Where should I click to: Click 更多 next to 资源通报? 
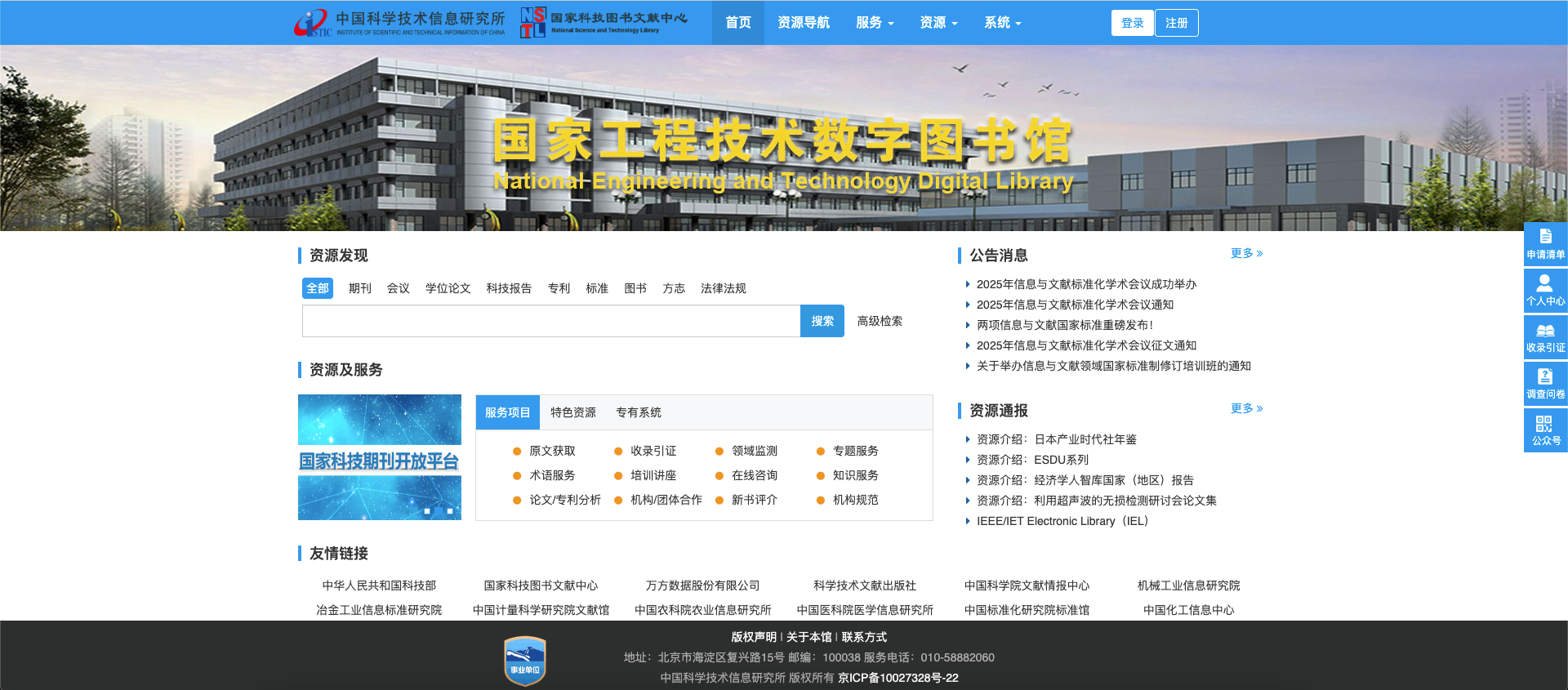pyautogui.click(x=1246, y=408)
